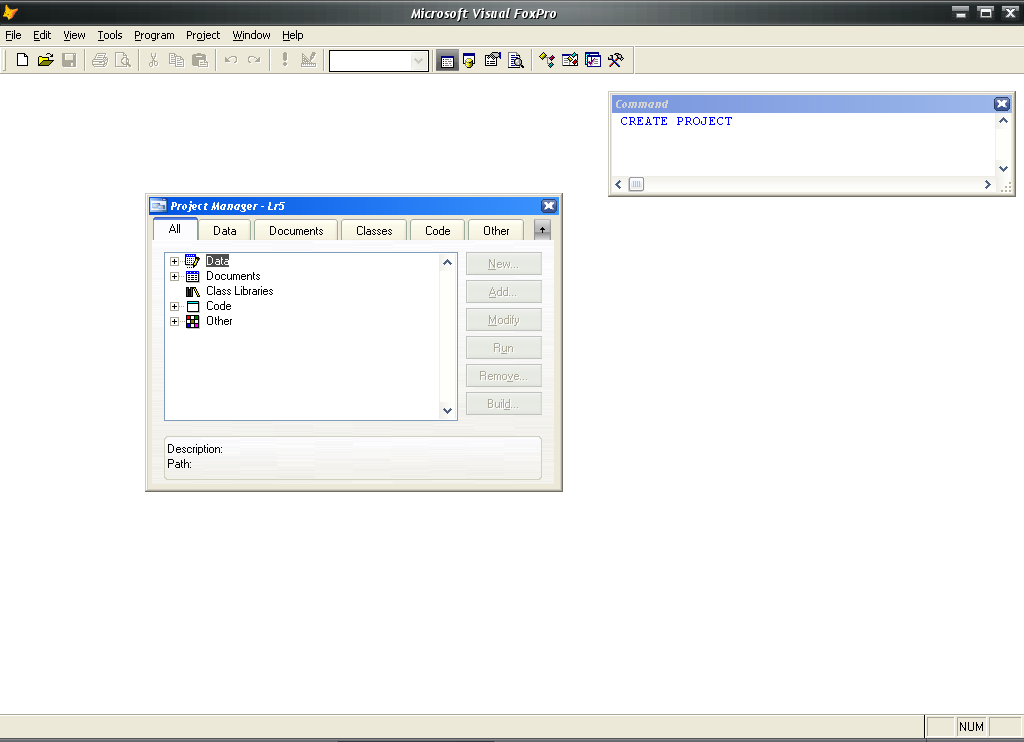Open the Object Browser toolbar icon
This screenshot has width=1024, height=742.
[x=570, y=60]
